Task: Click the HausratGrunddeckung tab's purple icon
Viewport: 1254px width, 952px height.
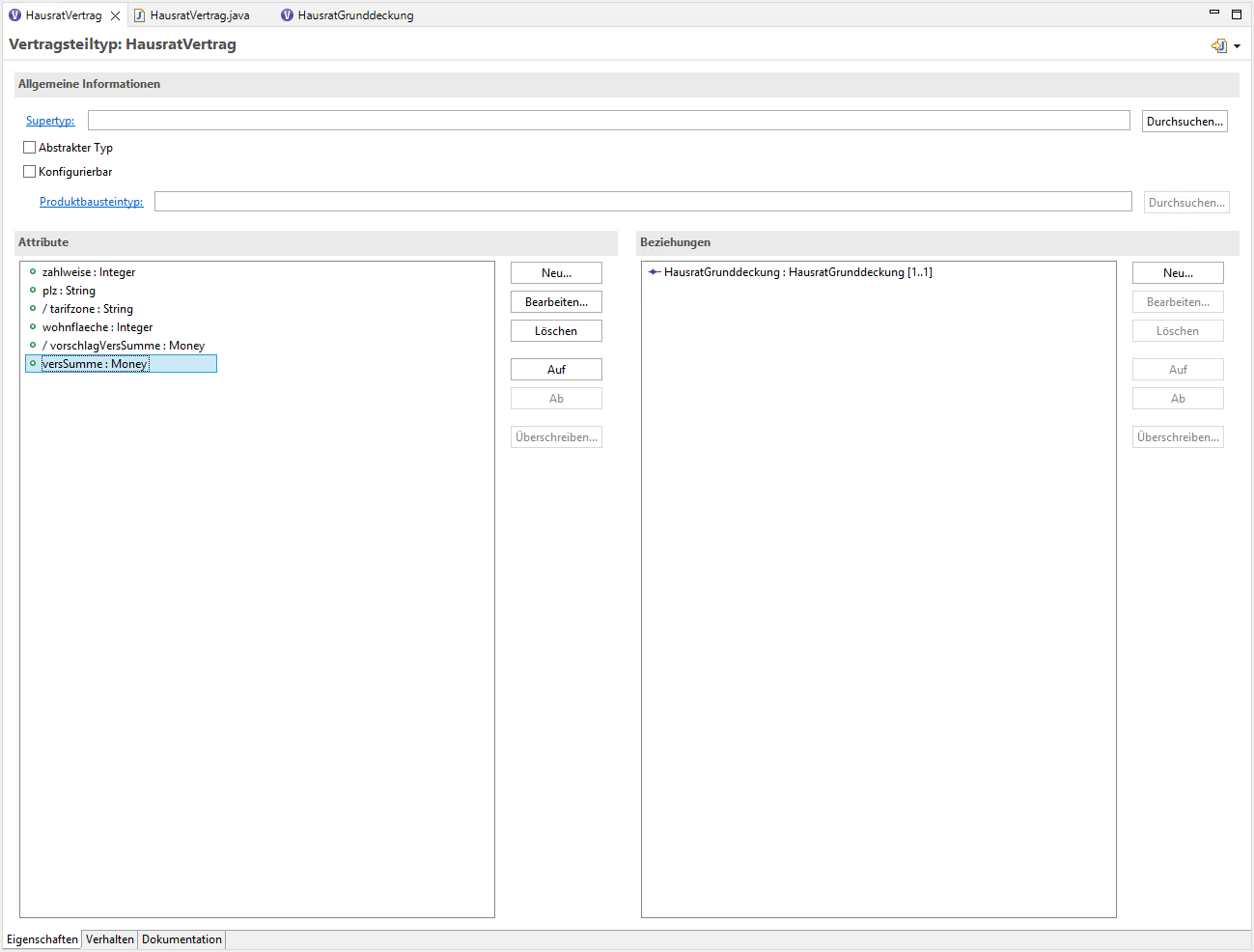Action: point(287,15)
